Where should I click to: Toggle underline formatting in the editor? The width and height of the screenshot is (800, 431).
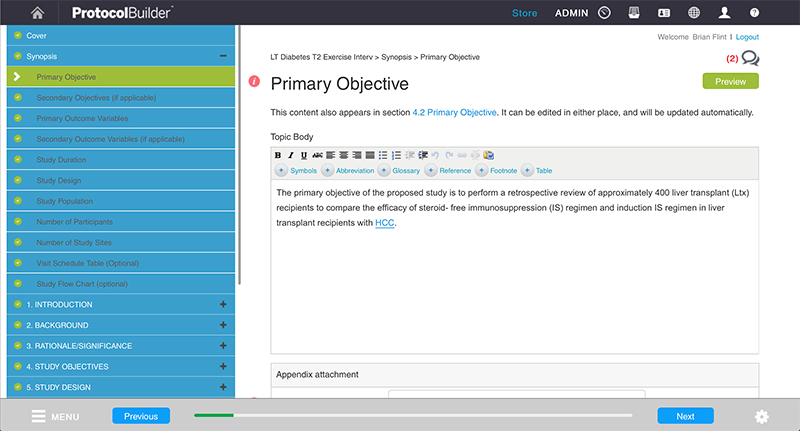pyautogui.click(x=304, y=155)
